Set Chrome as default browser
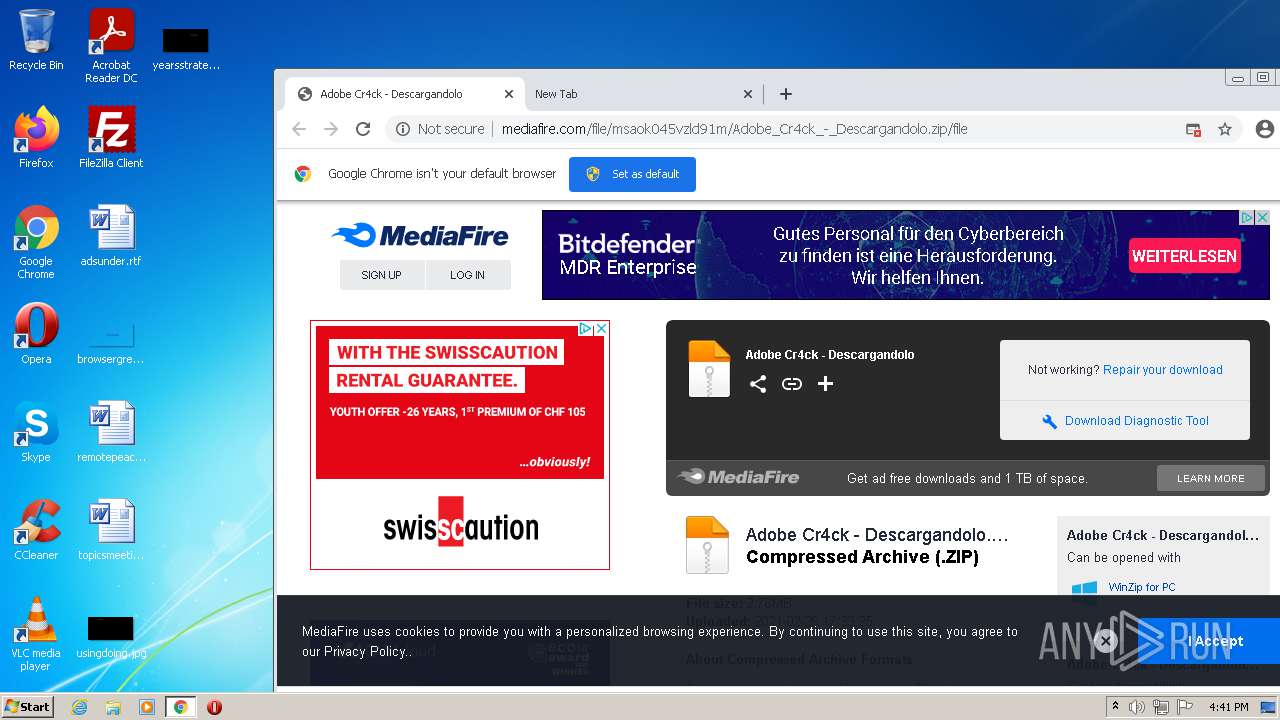 632,174
